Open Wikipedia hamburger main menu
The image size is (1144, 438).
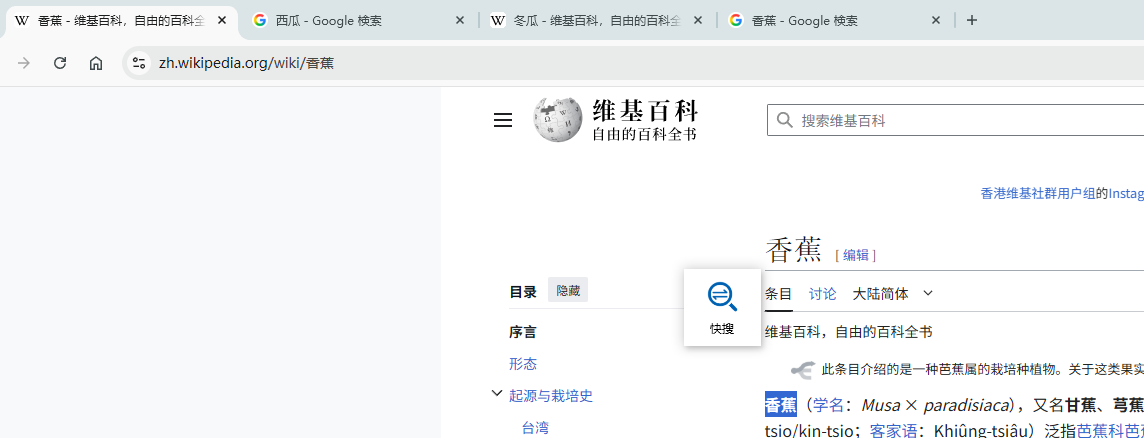(x=502, y=120)
